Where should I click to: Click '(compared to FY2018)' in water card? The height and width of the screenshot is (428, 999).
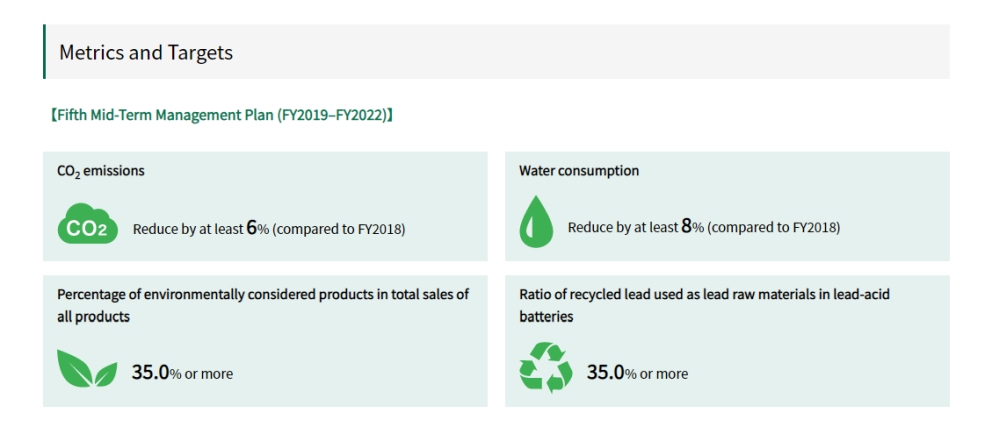point(773,228)
